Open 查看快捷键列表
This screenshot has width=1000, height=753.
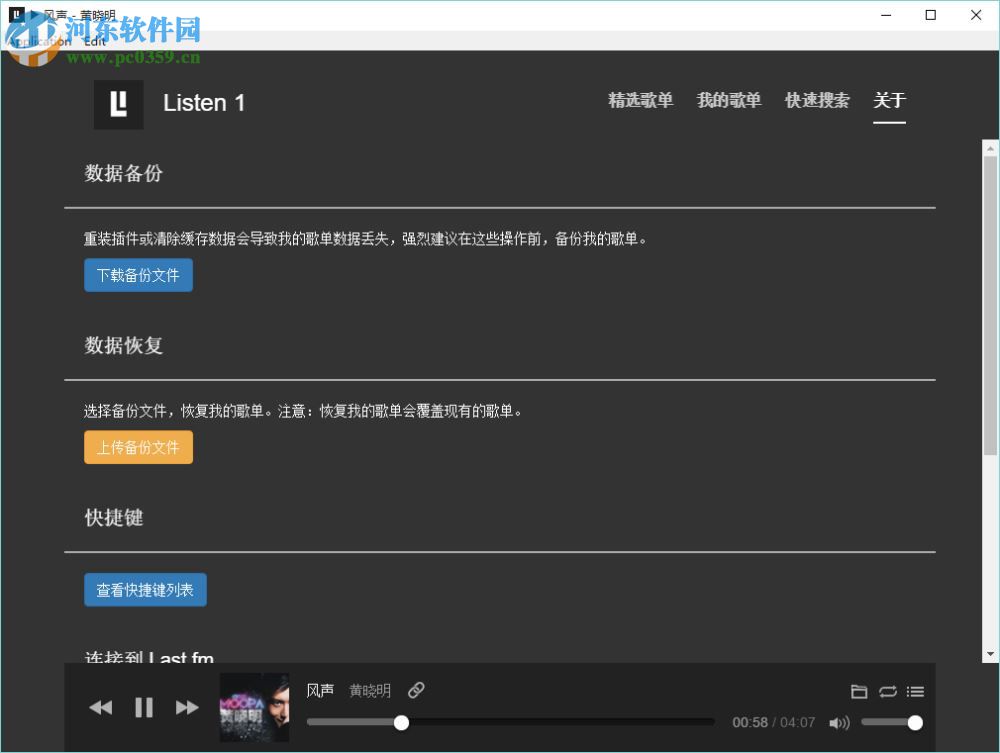145,590
